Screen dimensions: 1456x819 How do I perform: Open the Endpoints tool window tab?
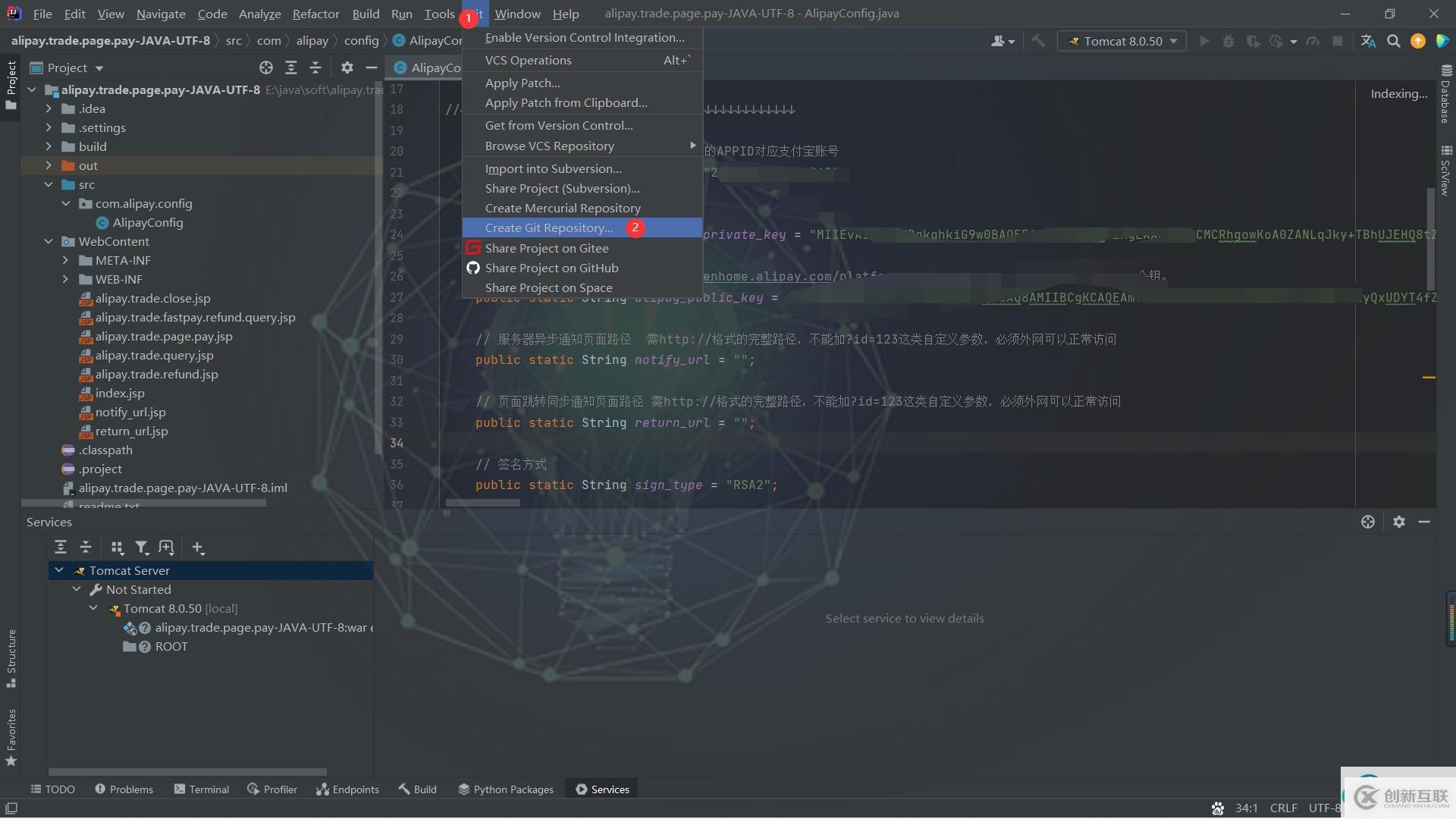(347, 789)
